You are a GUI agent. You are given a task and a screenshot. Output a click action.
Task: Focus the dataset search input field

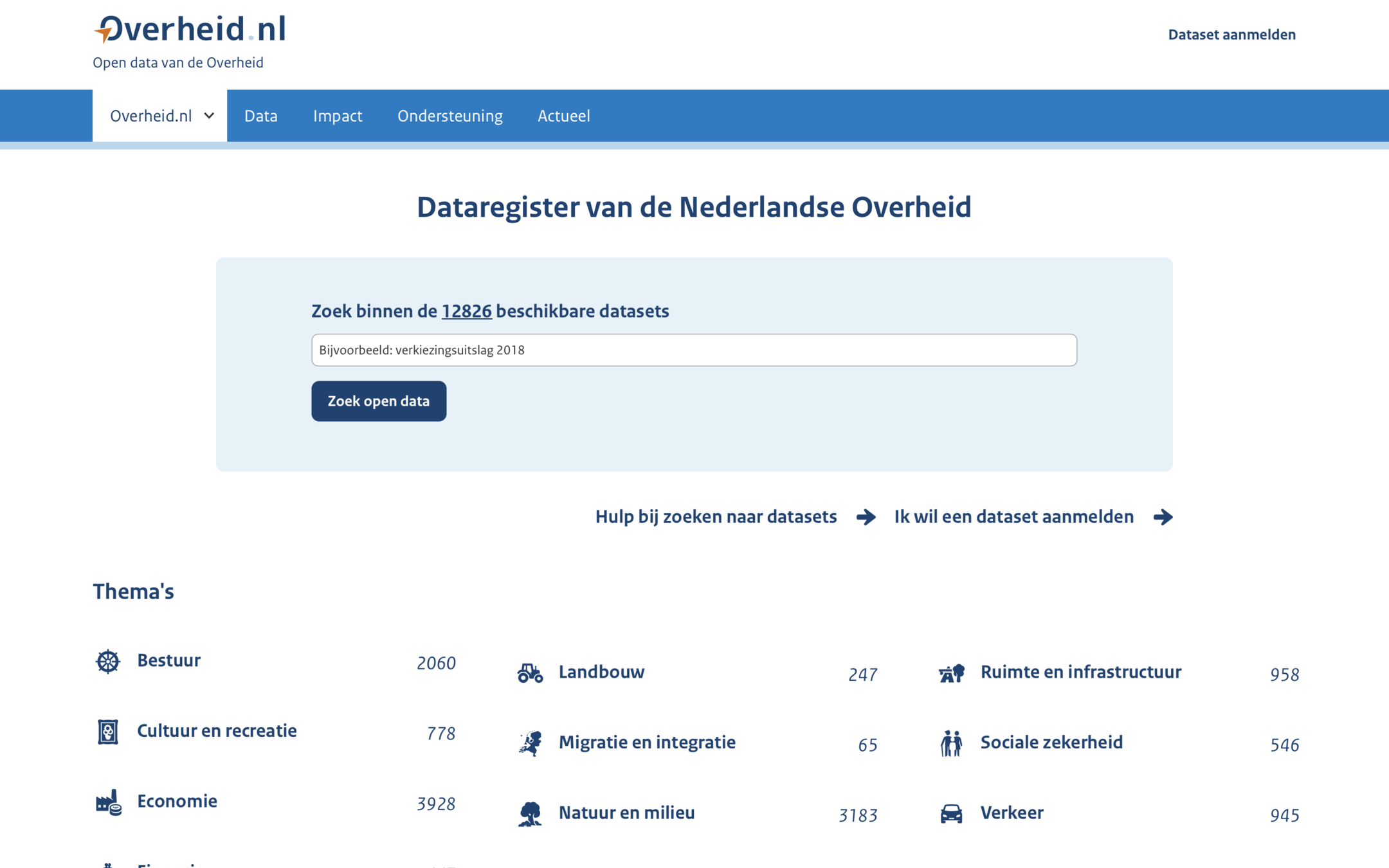point(694,350)
